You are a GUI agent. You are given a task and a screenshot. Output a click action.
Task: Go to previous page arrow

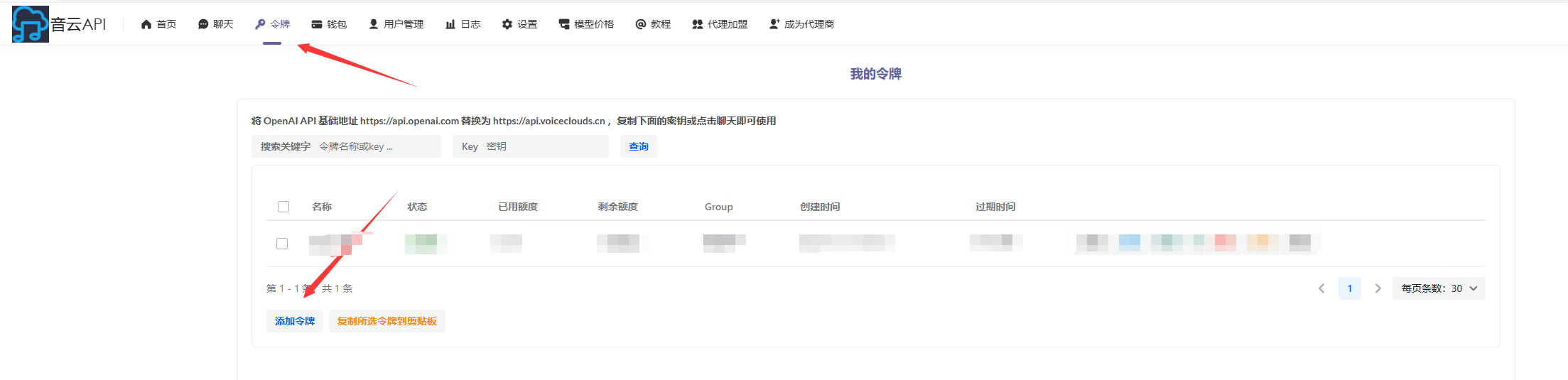pos(1321,288)
